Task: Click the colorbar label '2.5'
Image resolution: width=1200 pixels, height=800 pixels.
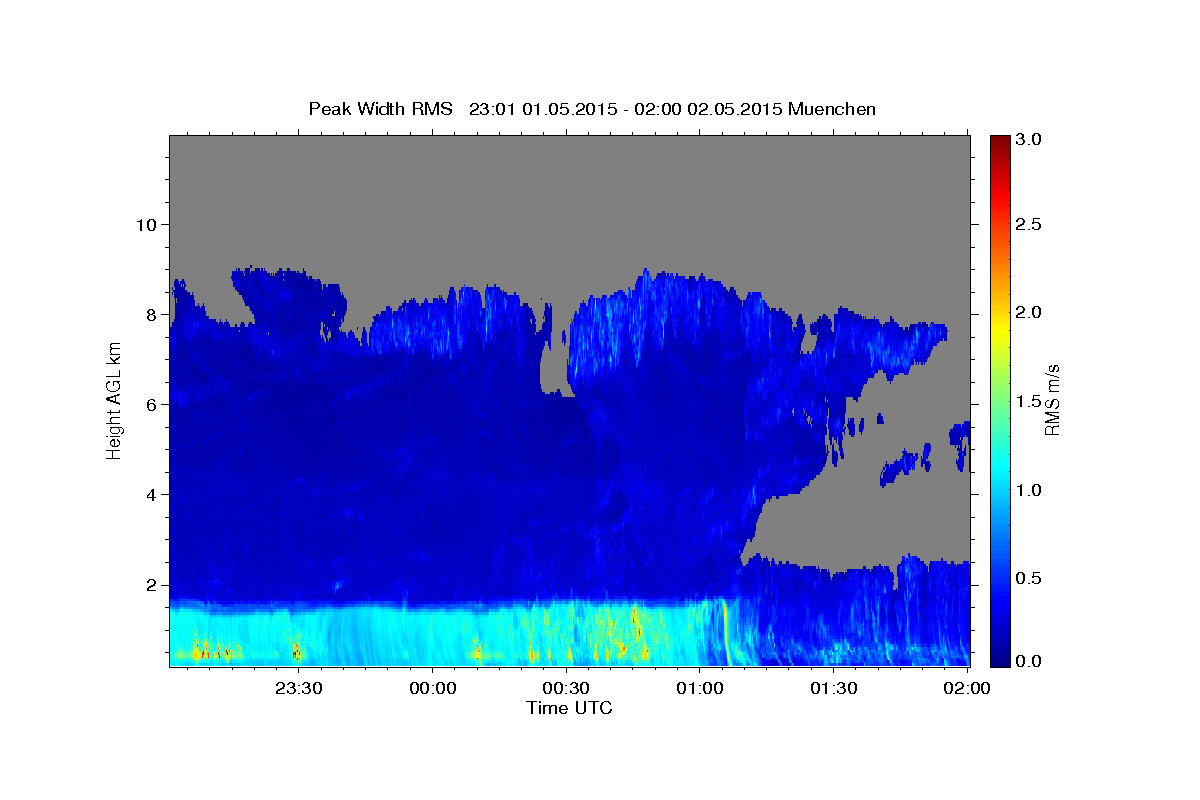Action: [x=1029, y=224]
